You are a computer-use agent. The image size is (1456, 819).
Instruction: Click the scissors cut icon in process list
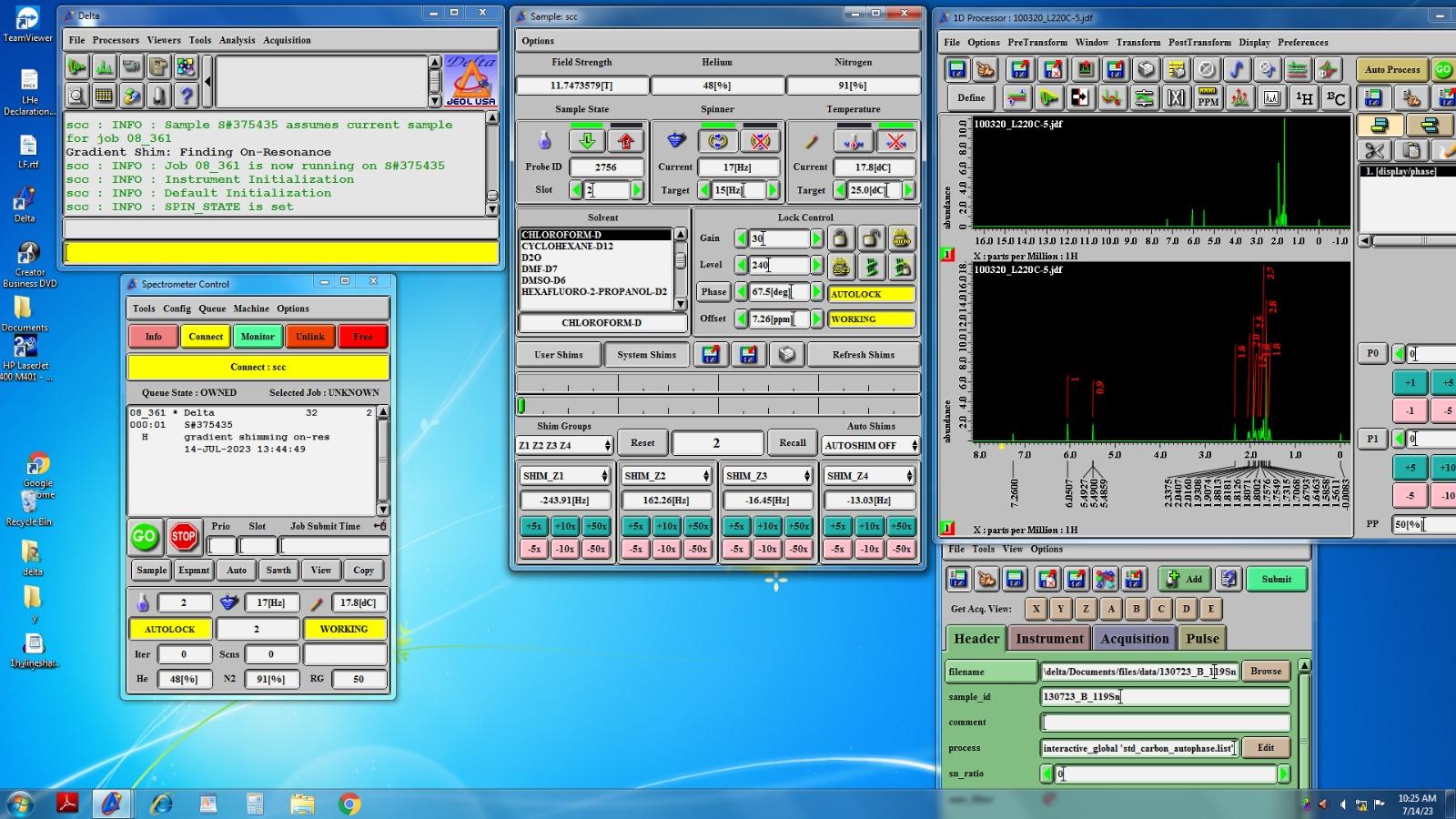(1374, 150)
